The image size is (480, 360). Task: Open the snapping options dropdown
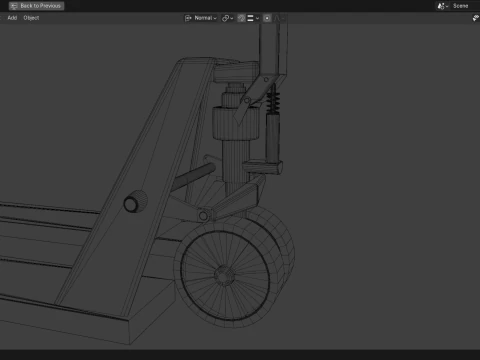(x=253, y=18)
